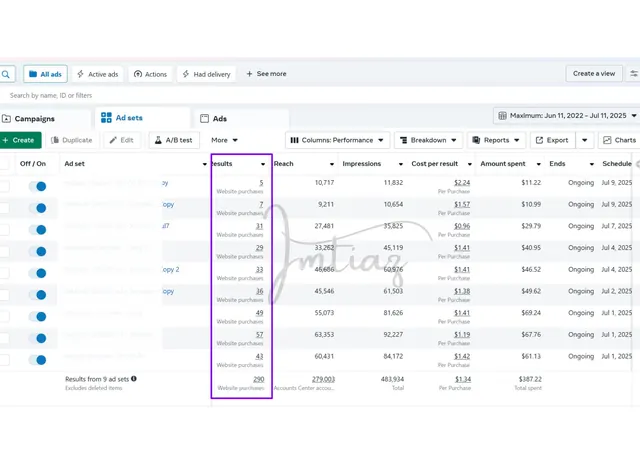Click the Duplicate button
This screenshot has height=452, width=640.
pyautogui.click(x=71, y=140)
